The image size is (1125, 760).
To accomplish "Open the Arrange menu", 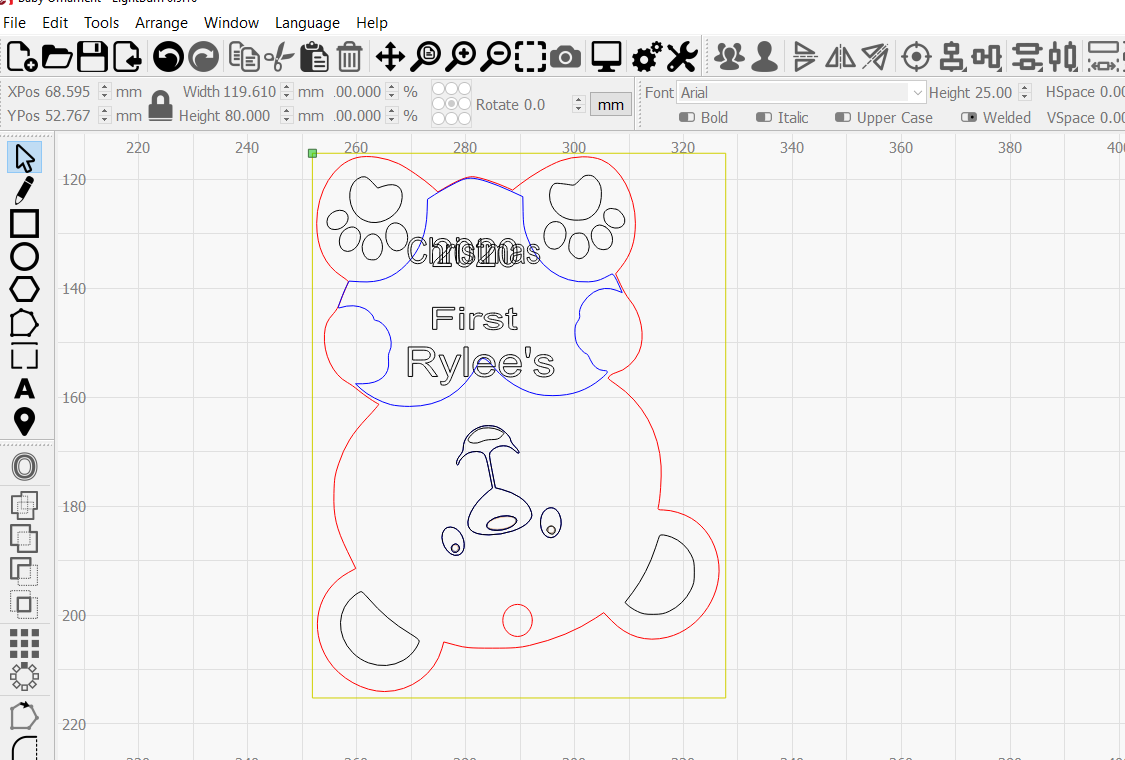I will coord(161,23).
